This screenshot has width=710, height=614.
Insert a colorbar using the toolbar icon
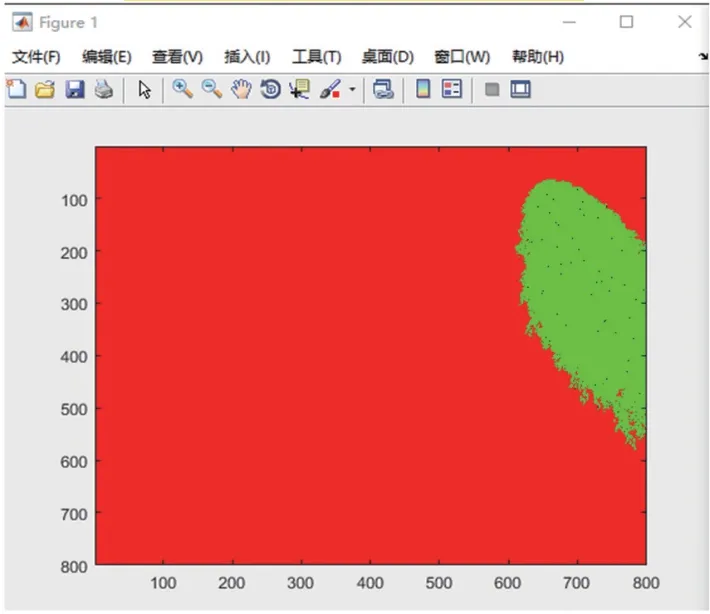[423, 89]
